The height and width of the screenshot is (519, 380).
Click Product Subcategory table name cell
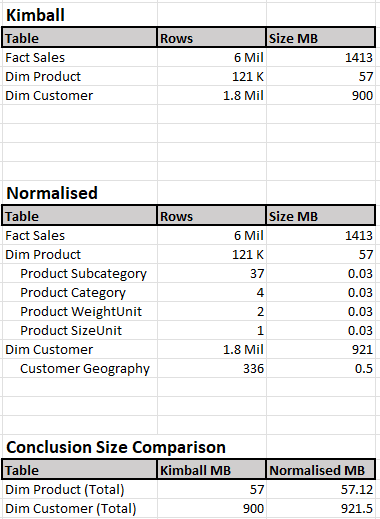(80, 273)
